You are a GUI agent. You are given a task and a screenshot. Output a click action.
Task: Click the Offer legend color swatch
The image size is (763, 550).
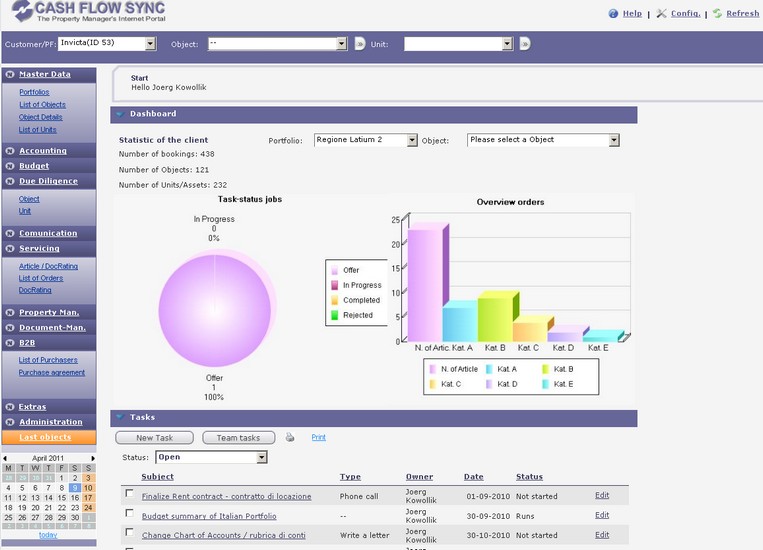point(335,270)
